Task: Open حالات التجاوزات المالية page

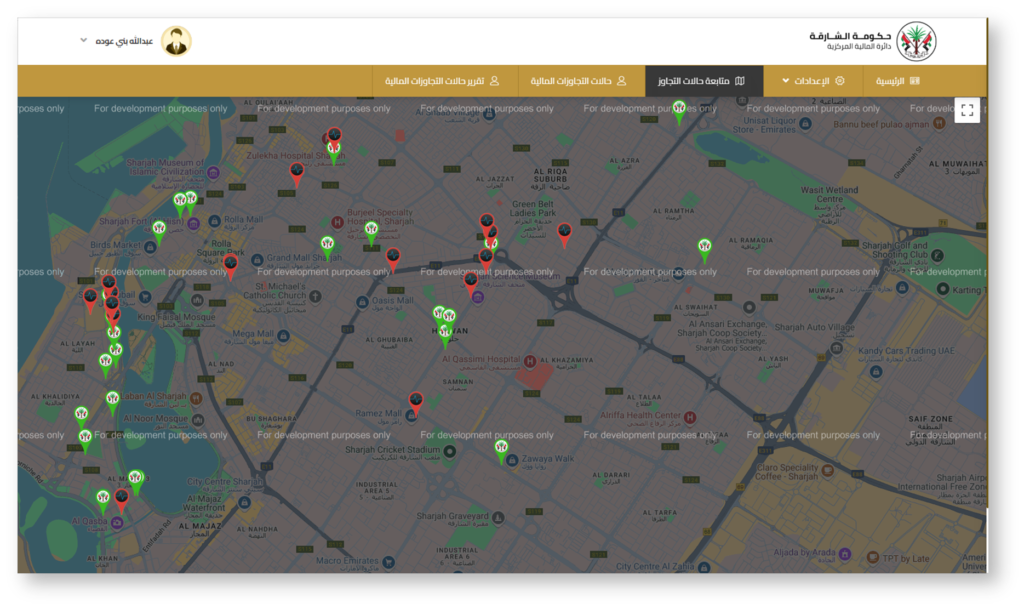Action: (x=578, y=81)
